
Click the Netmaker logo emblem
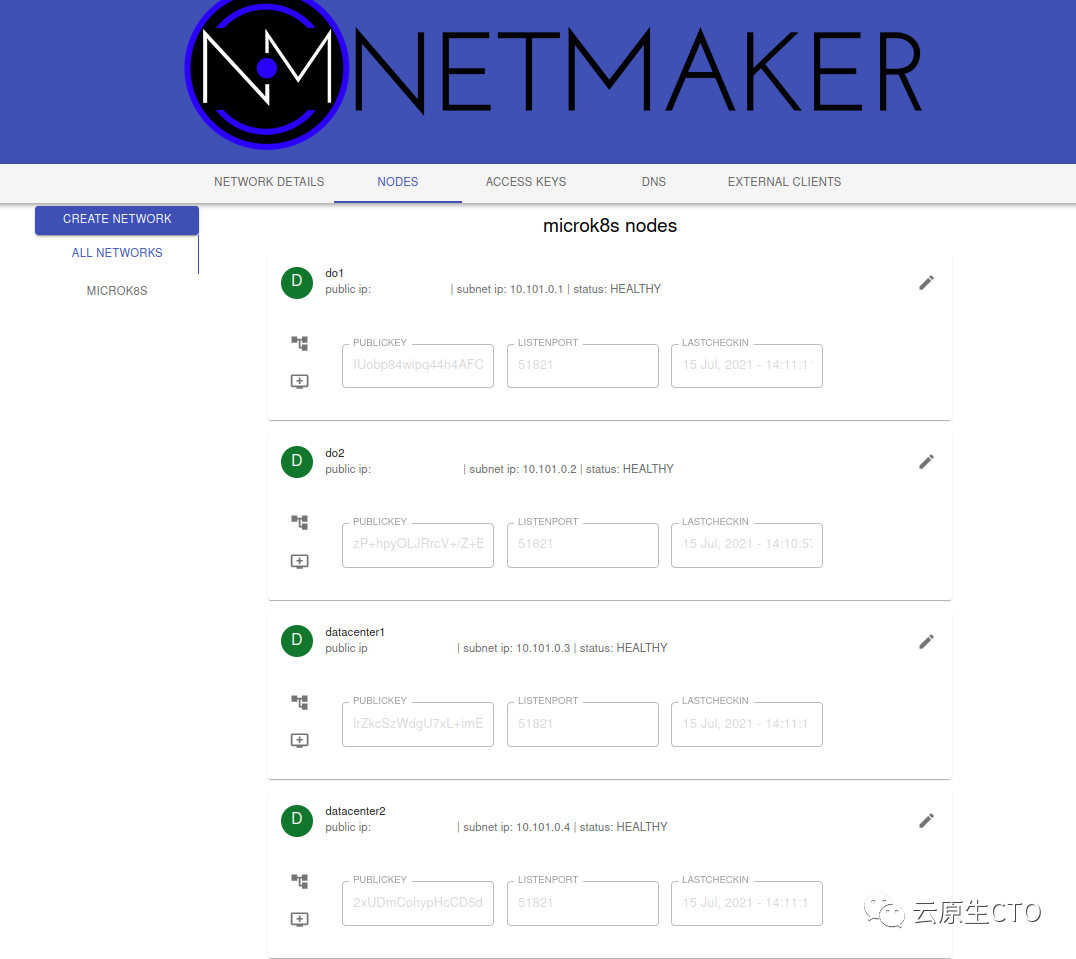click(x=267, y=69)
